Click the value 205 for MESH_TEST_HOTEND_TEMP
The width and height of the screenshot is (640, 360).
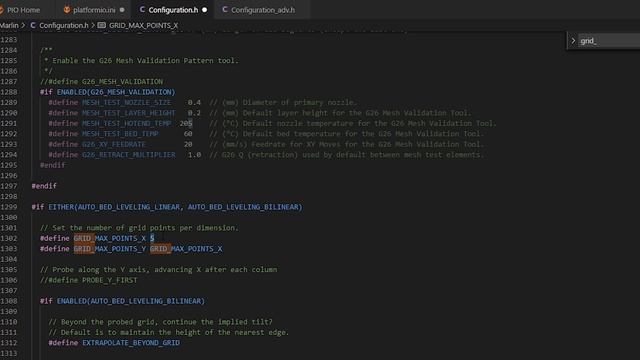186,123
